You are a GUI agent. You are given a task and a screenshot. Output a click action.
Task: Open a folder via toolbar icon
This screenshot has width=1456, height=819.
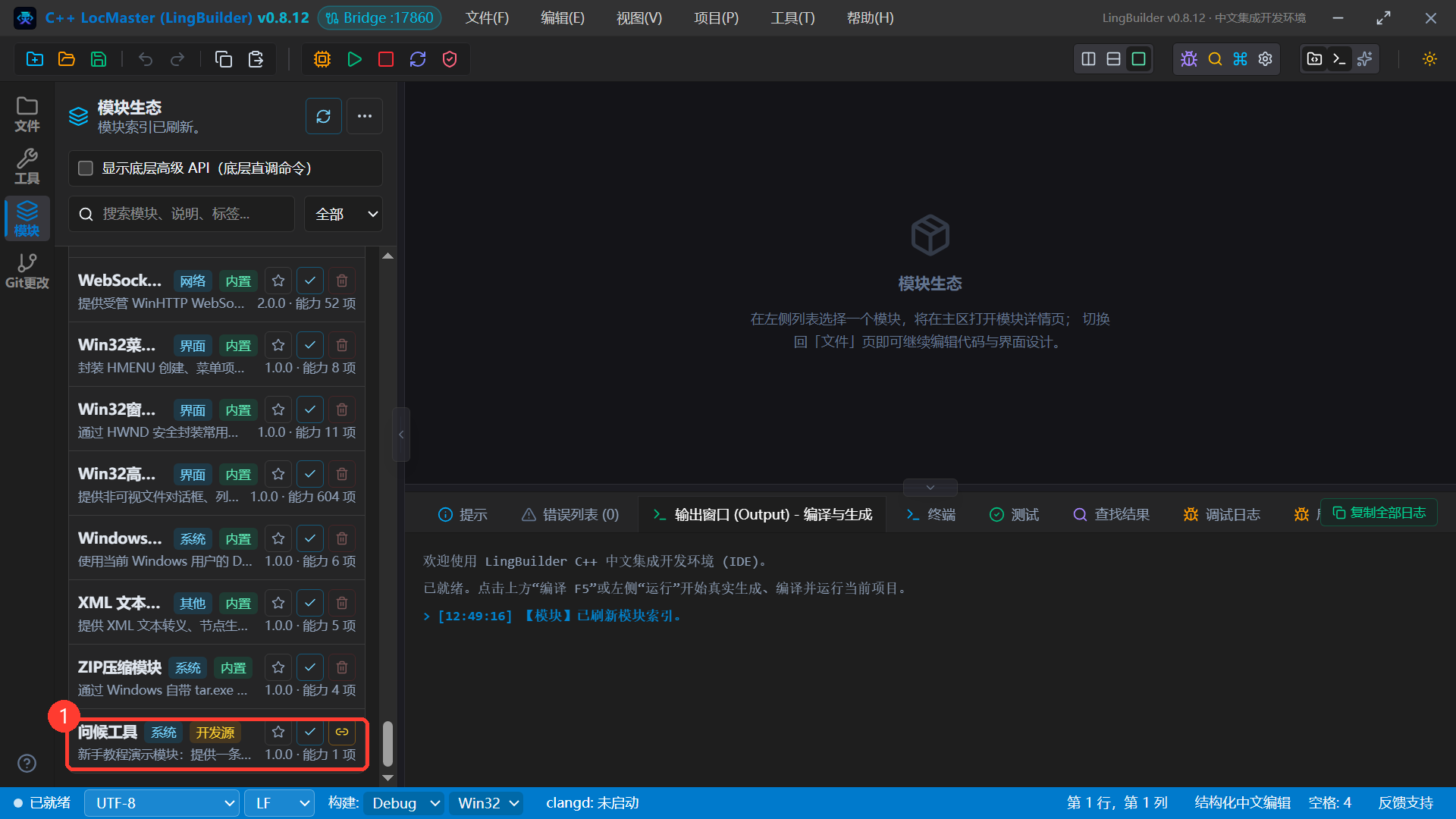point(67,59)
